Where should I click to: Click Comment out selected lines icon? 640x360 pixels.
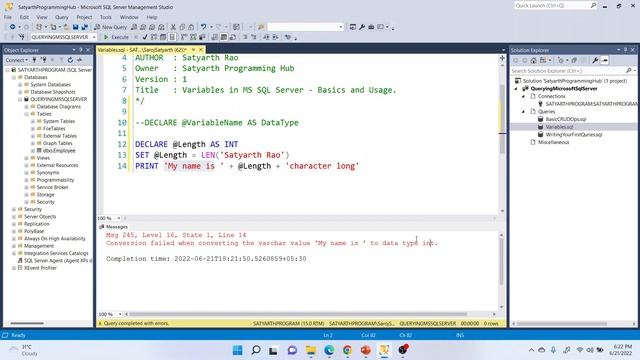point(245,37)
